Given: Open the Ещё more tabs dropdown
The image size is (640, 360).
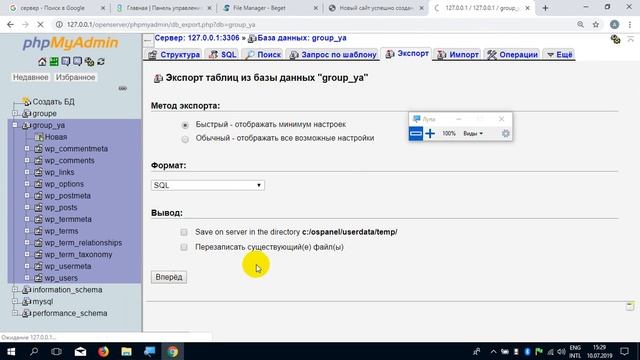Looking at the screenshot, I should (560, 55).
